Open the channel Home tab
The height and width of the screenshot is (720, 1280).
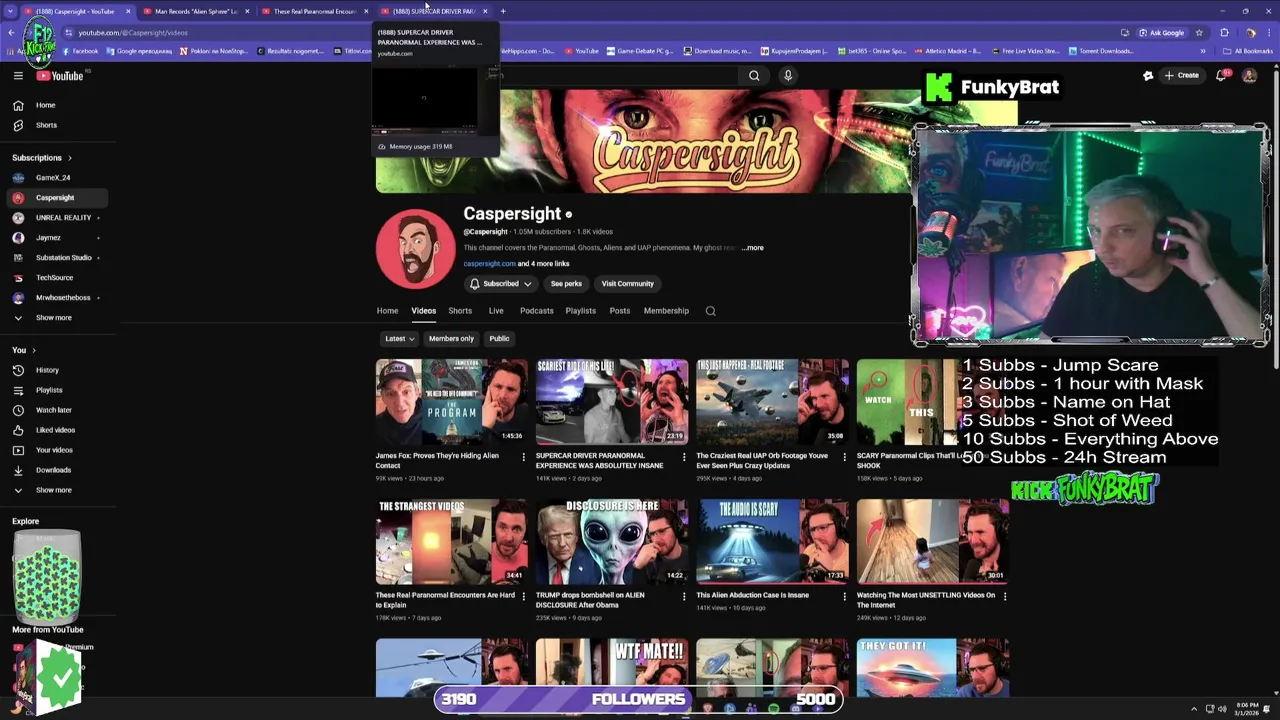(387, 311)
